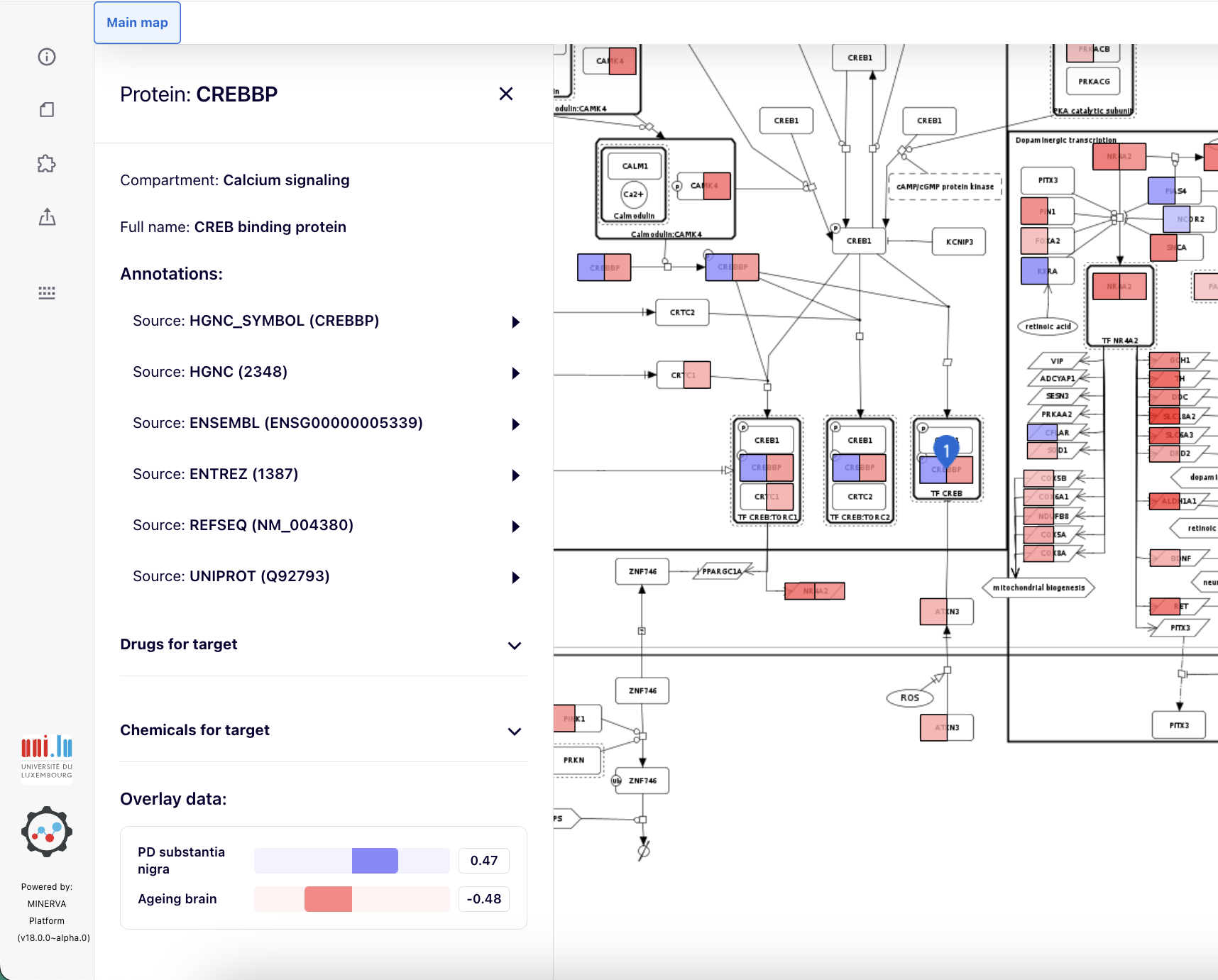
Task: Expand the HGNC_SYMBOL (CREBBP) annotation source
Action: [x=516, y=322]
